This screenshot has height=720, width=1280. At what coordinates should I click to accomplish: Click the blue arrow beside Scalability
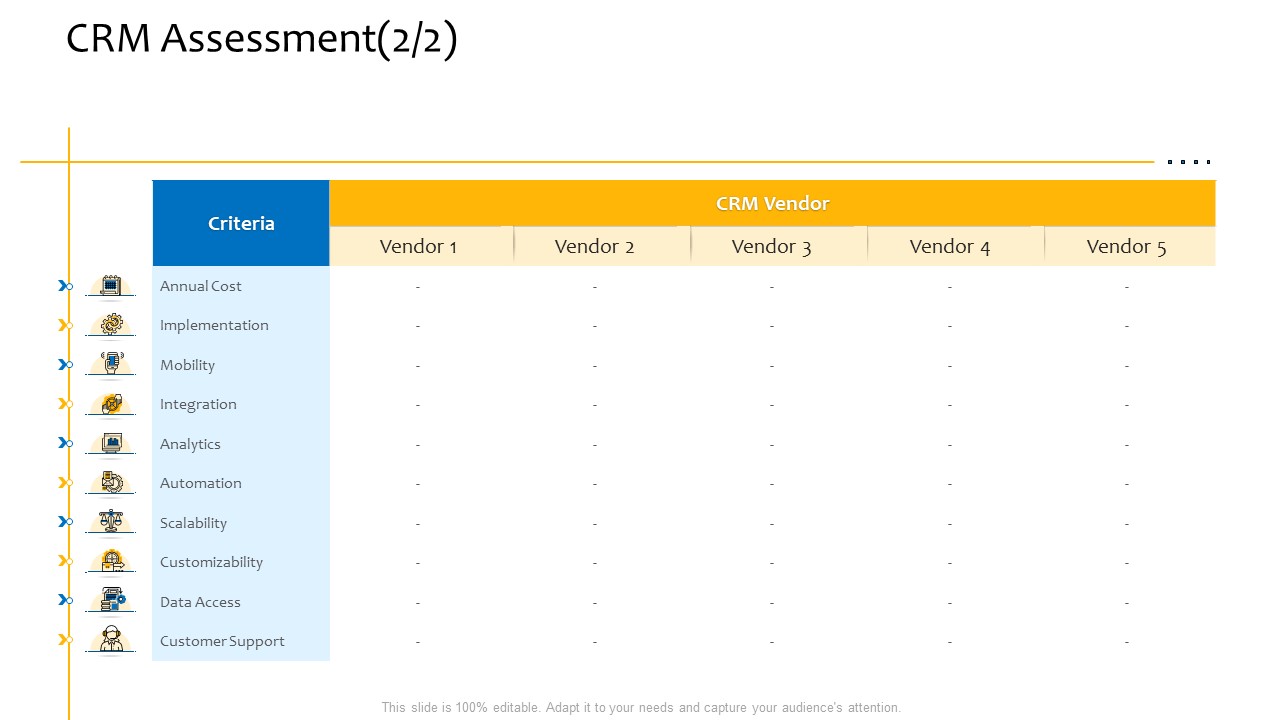tap(65, 522)
